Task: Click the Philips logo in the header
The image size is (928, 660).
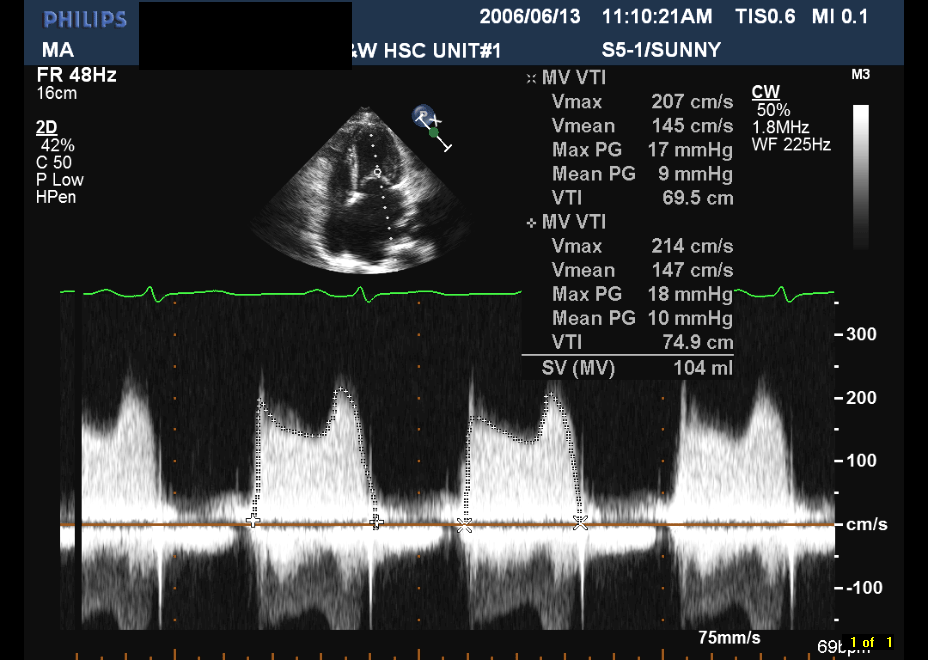Action: click(85, 19)
